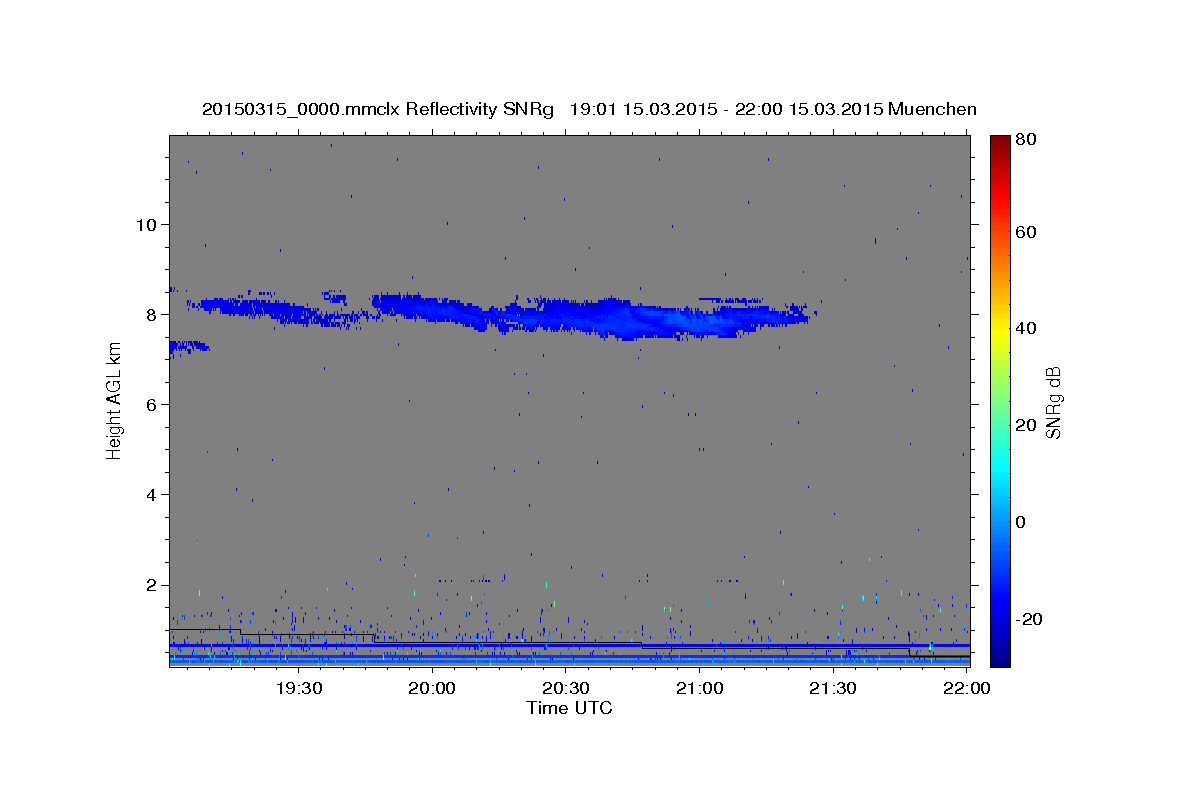Click the plot title text starting '20150315_0000.mmclx'
1200x800 pixels.
589,109
